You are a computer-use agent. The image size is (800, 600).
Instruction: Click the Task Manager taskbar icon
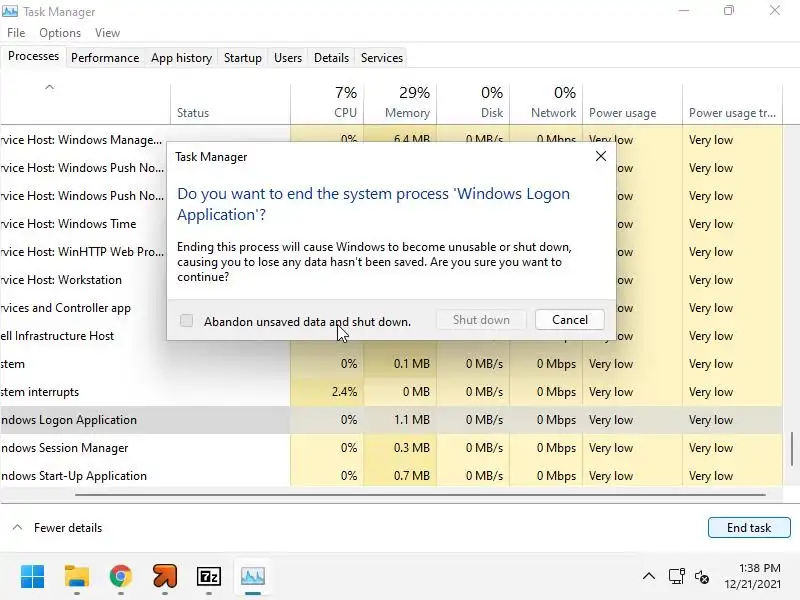(253, 577)
